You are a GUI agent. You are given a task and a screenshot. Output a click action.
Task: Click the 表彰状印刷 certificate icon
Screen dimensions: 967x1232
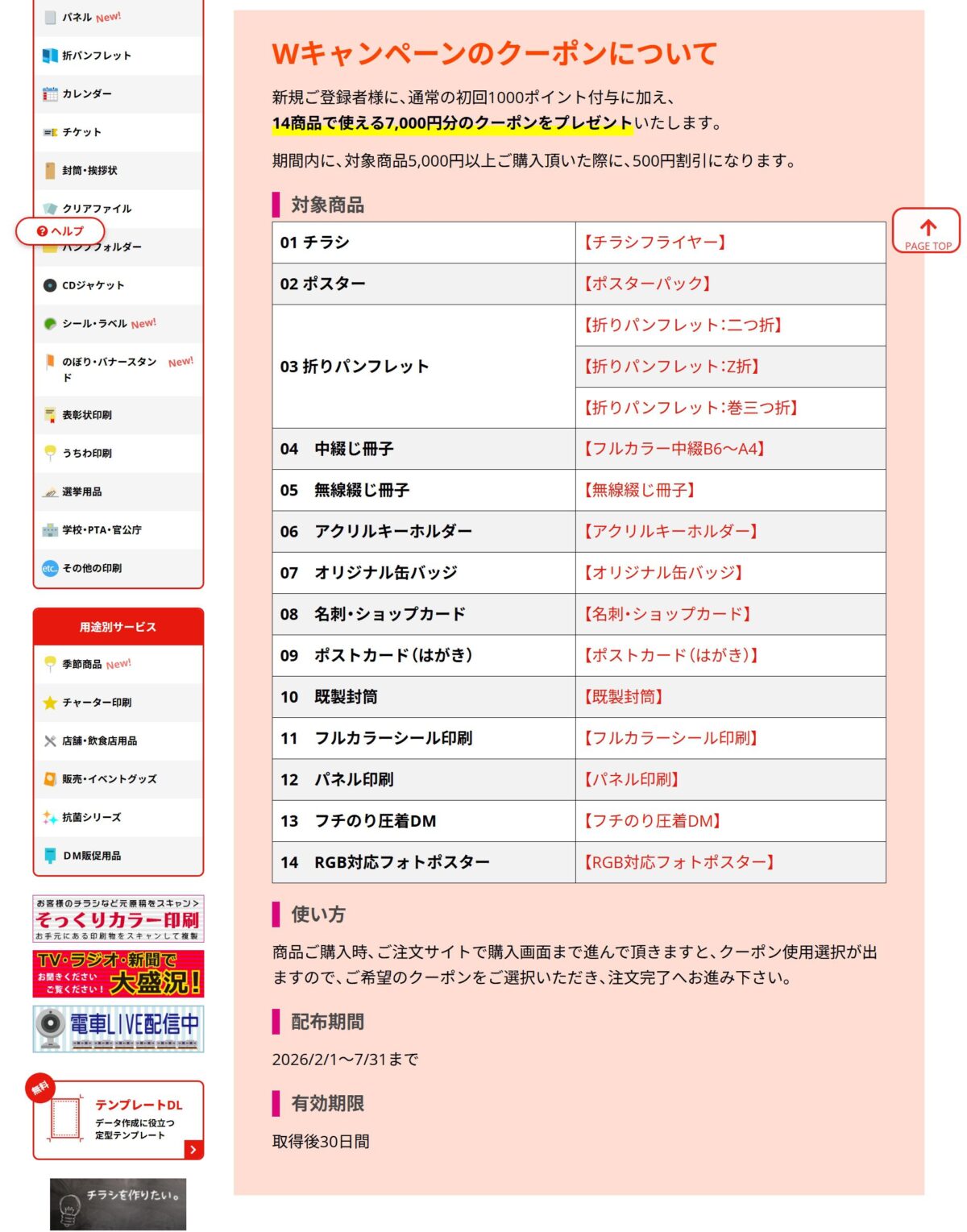point(50,415)
